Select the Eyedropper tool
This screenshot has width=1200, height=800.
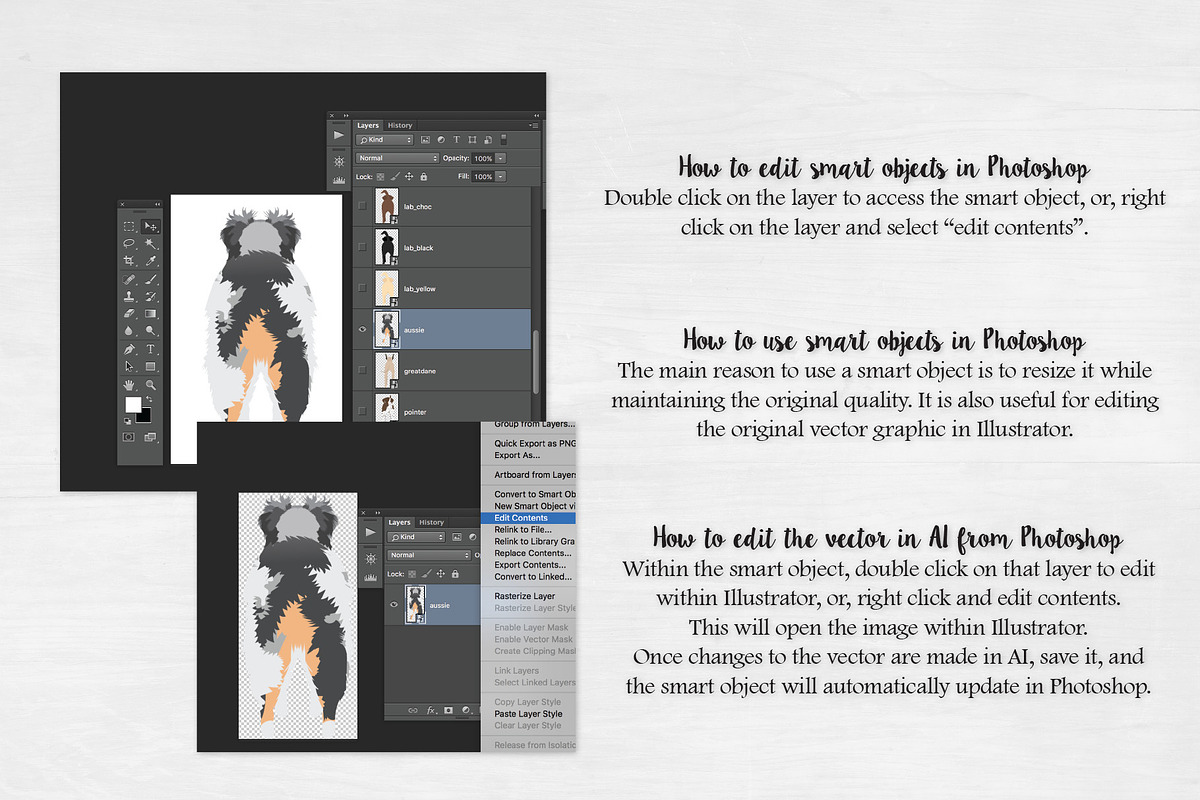coord(151,260)
